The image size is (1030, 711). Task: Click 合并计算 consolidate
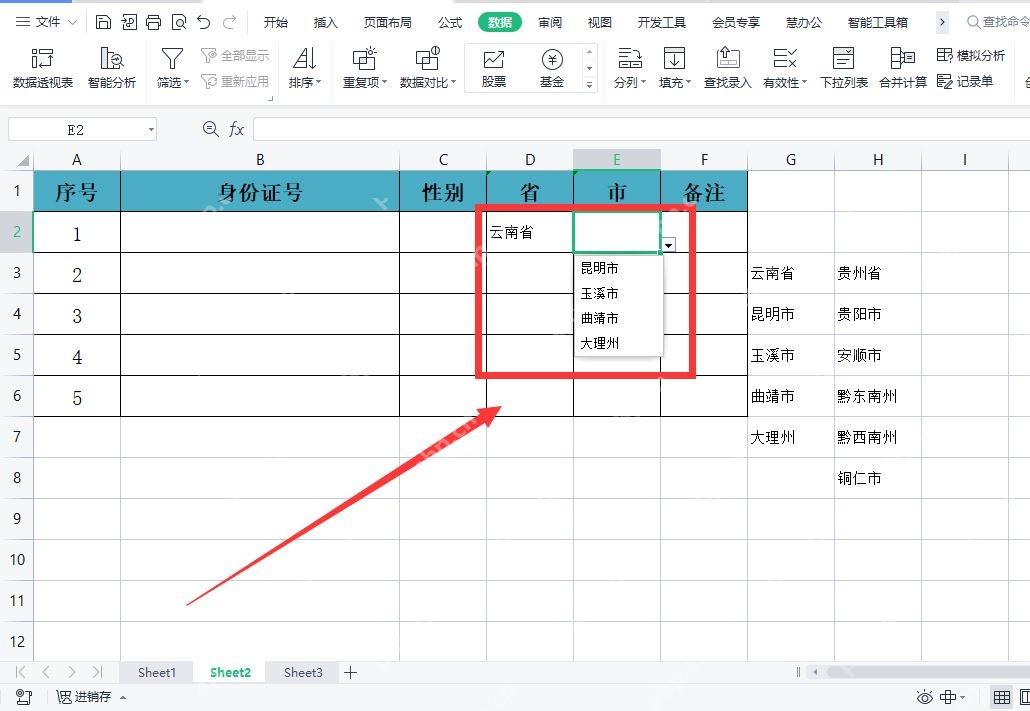click(x=903, y=68)
